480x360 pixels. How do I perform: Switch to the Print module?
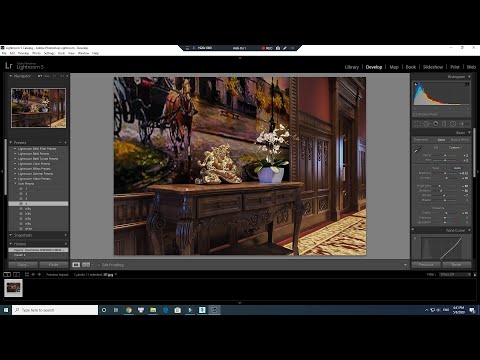[x=455, y=67]
